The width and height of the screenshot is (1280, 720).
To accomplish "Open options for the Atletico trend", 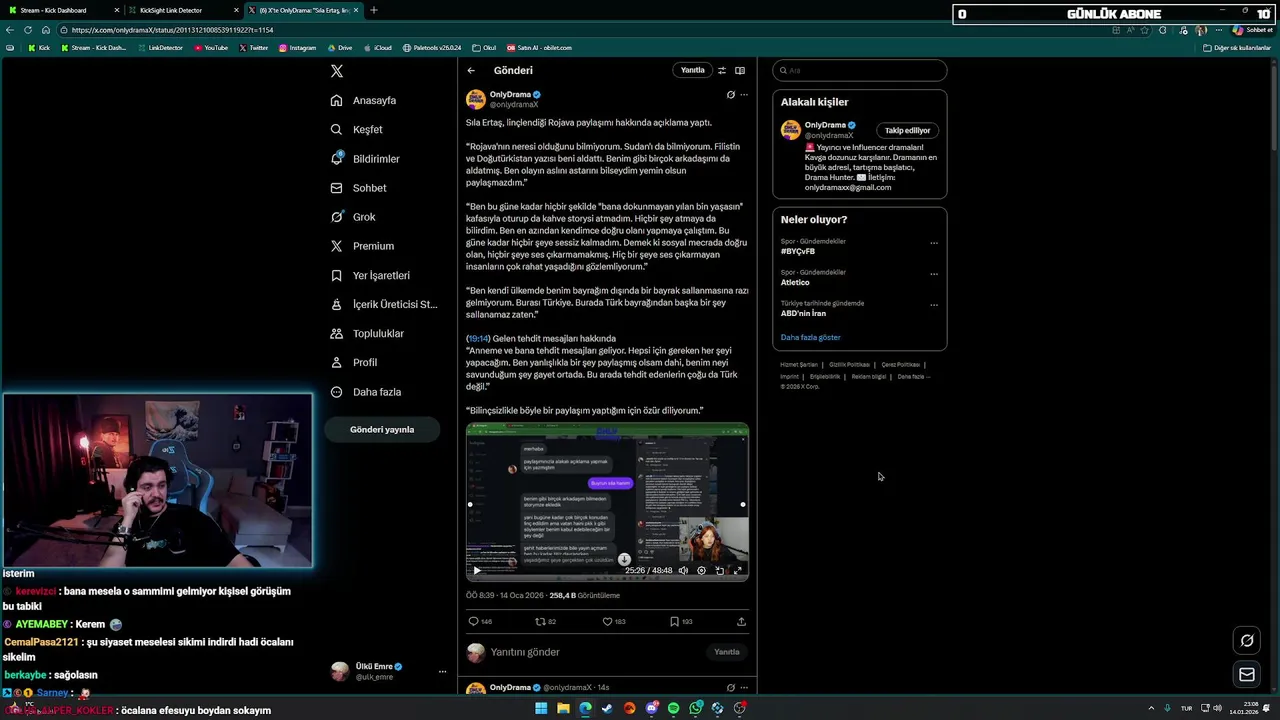I will click(934, 273).
